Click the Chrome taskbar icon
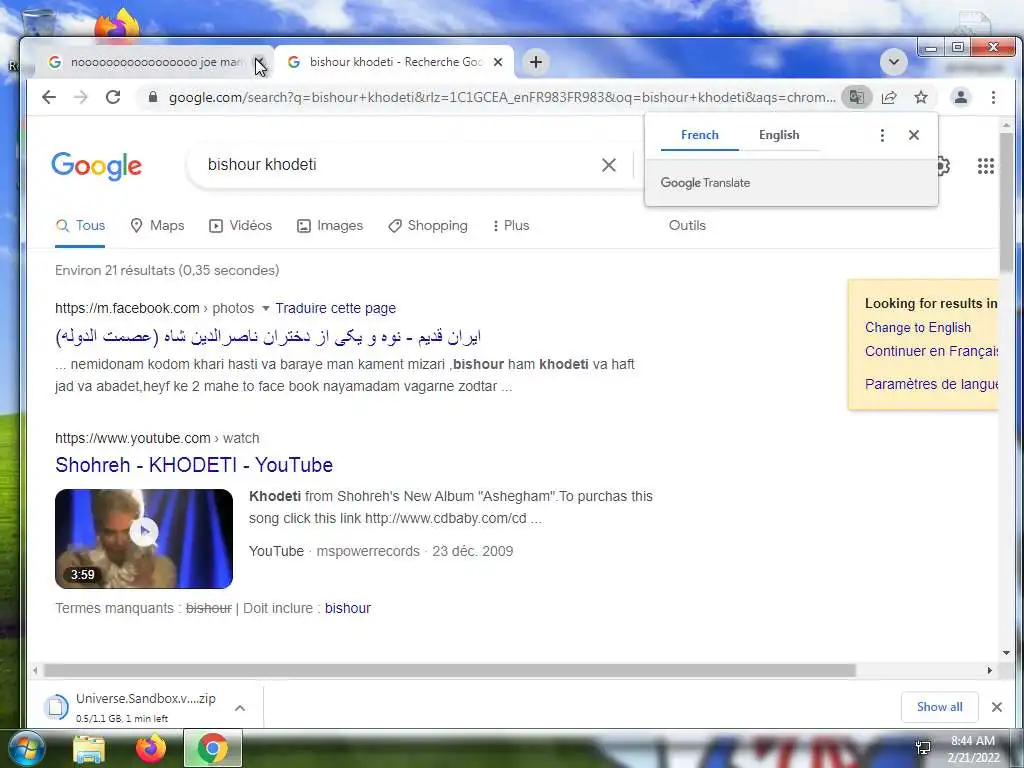1024x768 pixels. [x=213, y=748]
